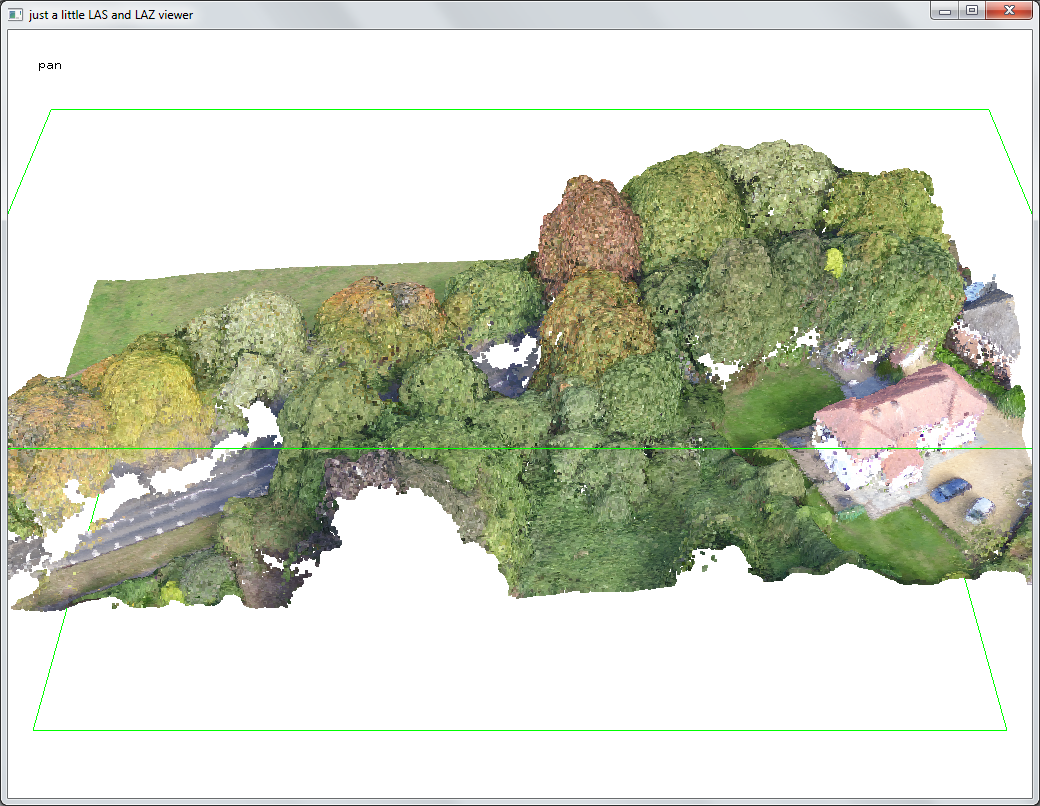Viewport: 1040px width, 806px height.
Task: Select the silver car beside the blue car
Action: (x=979, y=510)
